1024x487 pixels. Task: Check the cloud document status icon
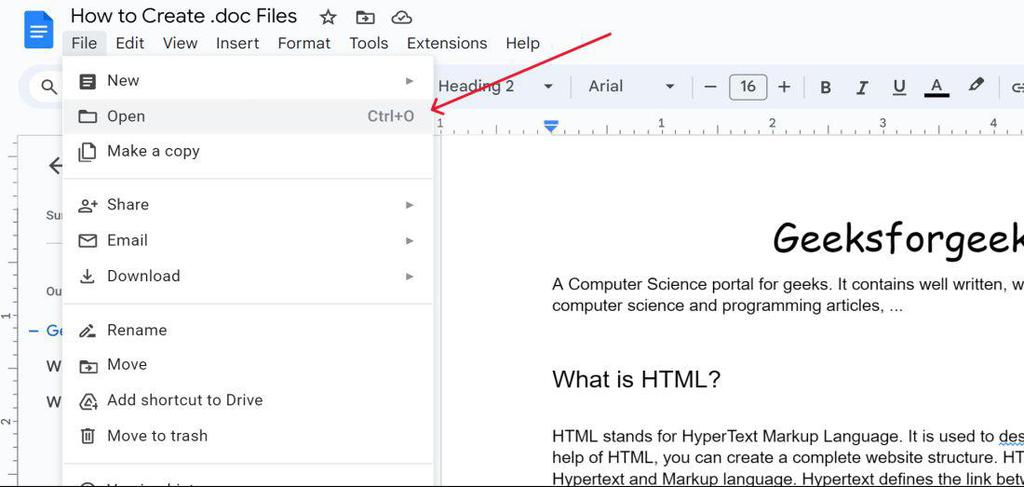click(402, 18)
